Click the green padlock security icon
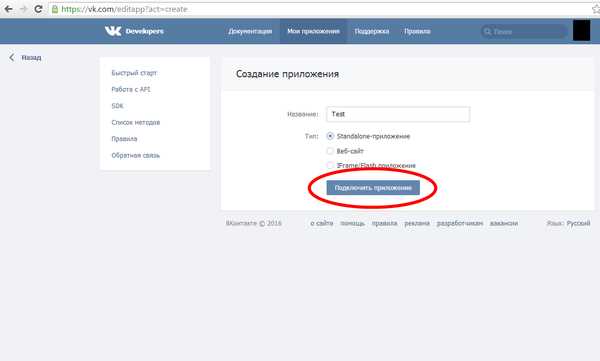The height and width of the screenshot is (361, 600). [55, 9]
